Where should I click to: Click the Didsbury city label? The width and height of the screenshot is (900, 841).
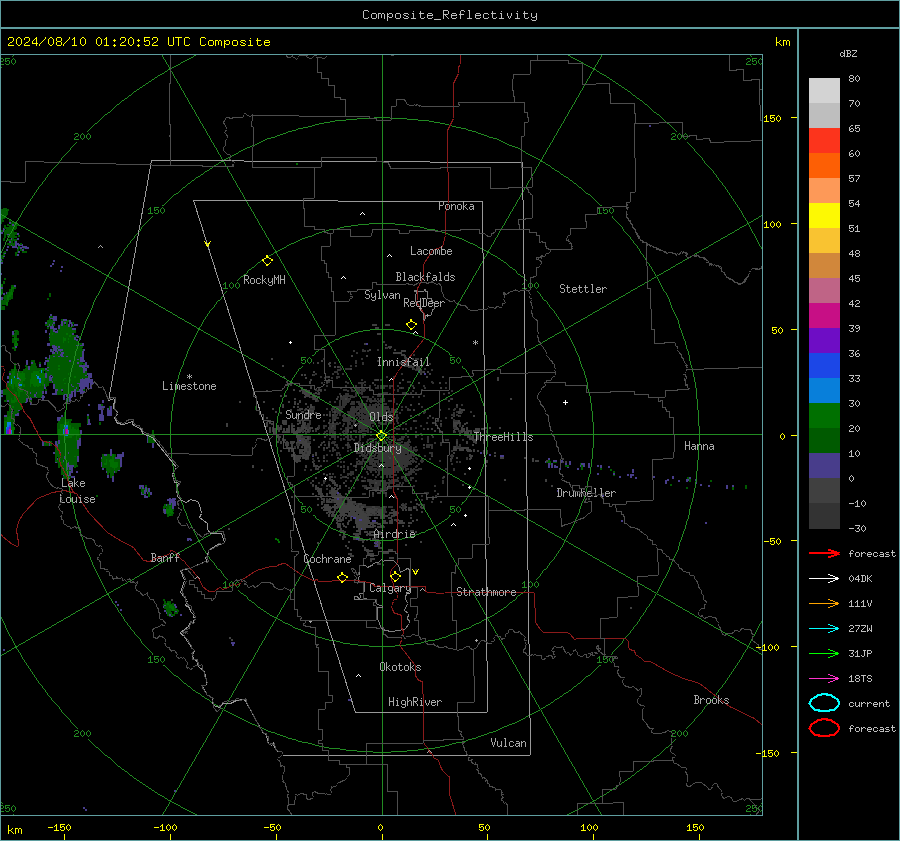coord(378,448)
